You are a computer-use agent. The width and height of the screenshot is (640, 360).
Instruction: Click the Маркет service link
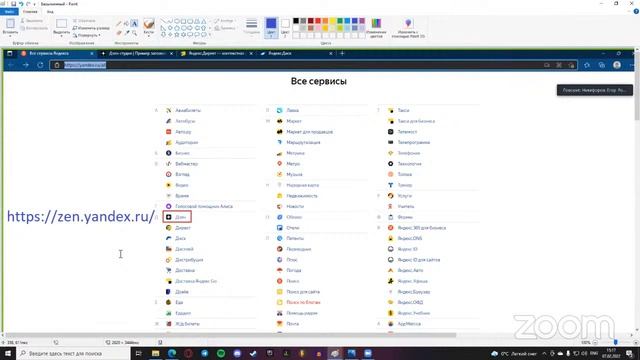pos(294,121)
